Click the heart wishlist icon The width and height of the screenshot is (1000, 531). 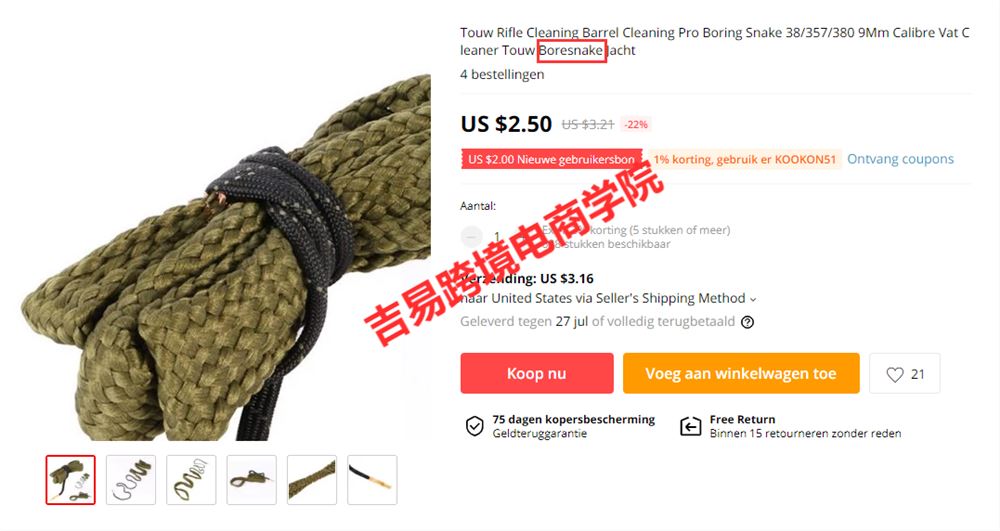[x=895, y=374]
